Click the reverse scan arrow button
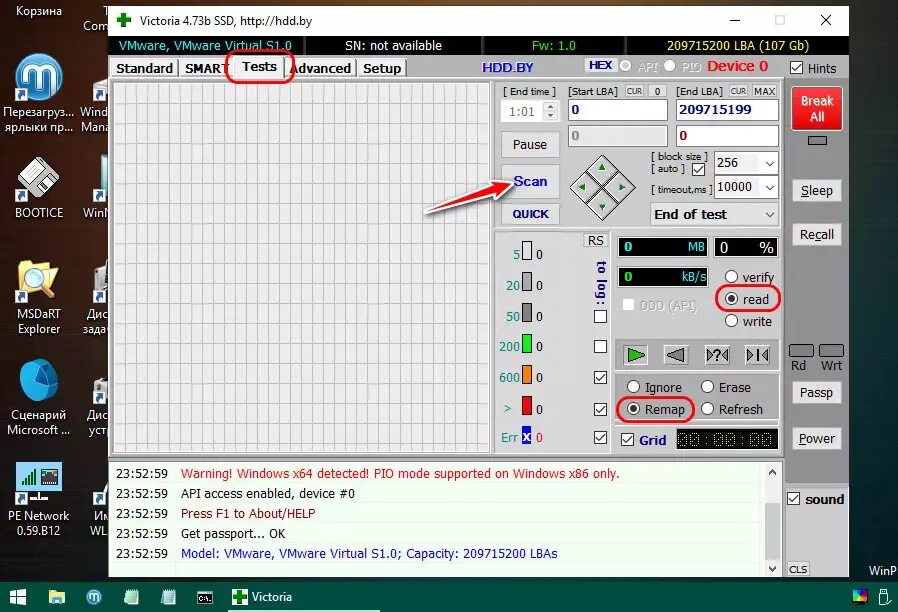The width and height of the screenshot is (898, 612). (x=676, y=355)
